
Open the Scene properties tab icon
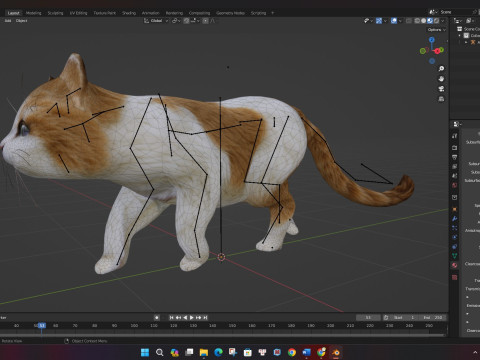(455, 176)
